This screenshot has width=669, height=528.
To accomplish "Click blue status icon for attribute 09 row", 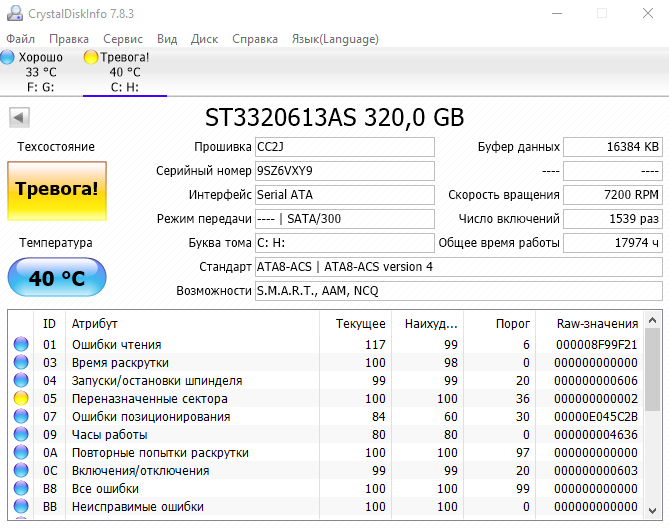I will click(21, 435).
